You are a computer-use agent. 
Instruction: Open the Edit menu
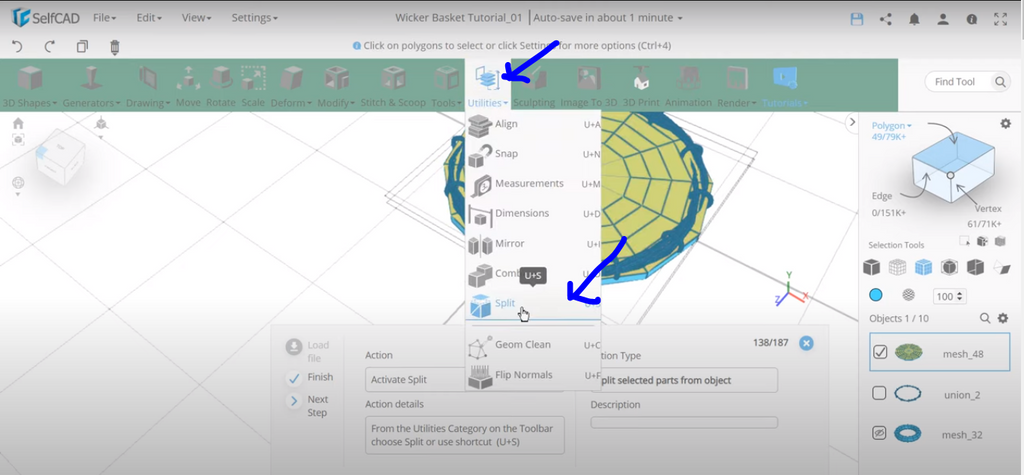pos(149,18)
